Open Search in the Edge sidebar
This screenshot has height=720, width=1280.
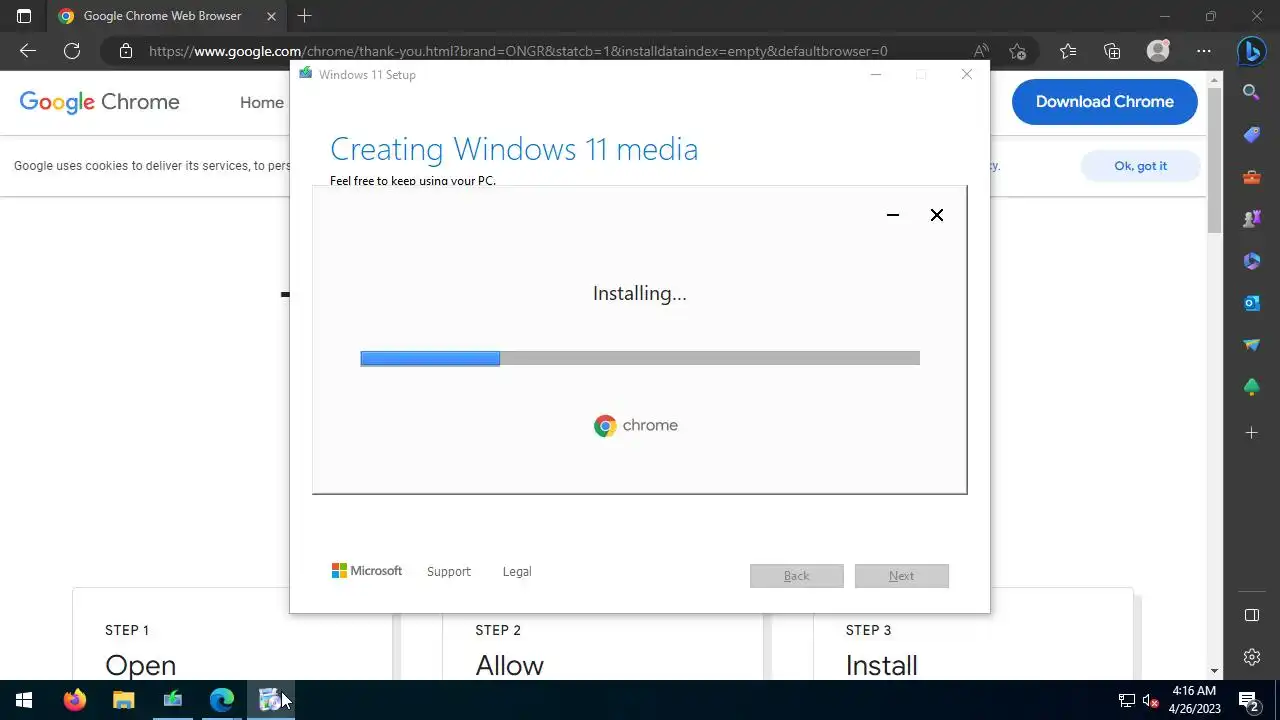point(1251,92)
